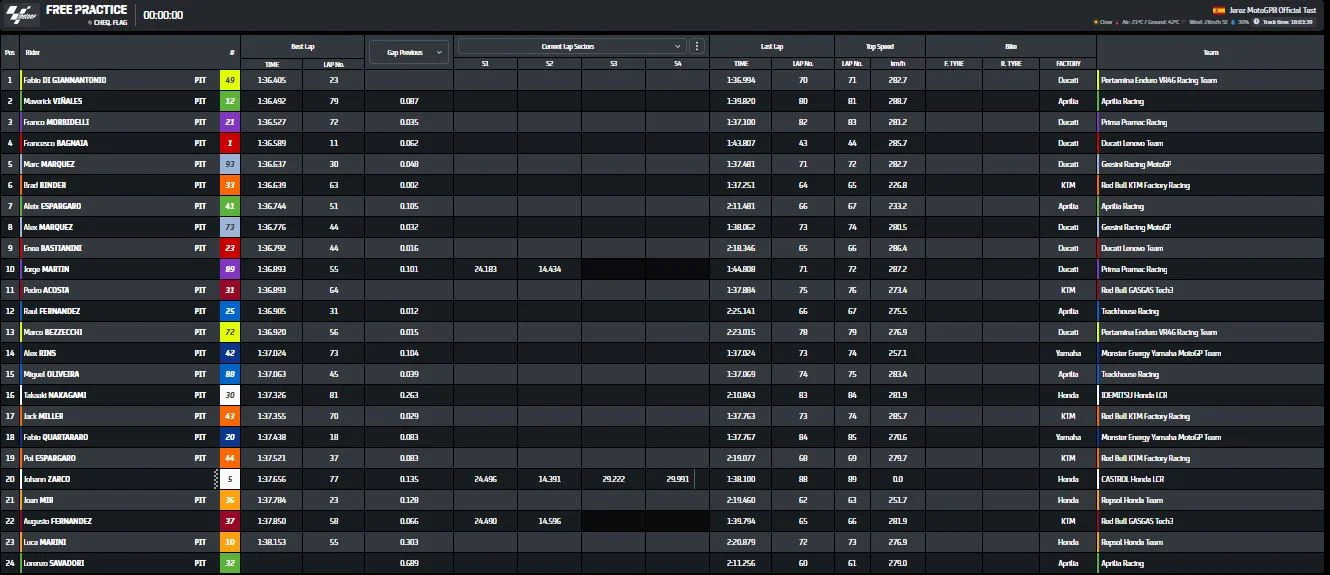Click last lap time 1:36.994

pos(741,80)
